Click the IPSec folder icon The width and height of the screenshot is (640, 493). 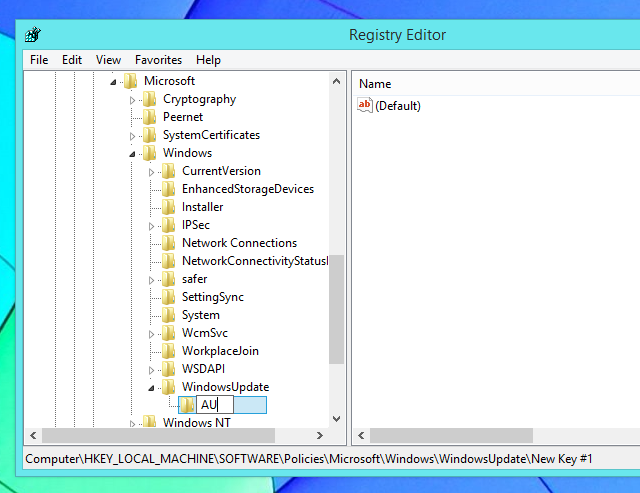(169, 224)
